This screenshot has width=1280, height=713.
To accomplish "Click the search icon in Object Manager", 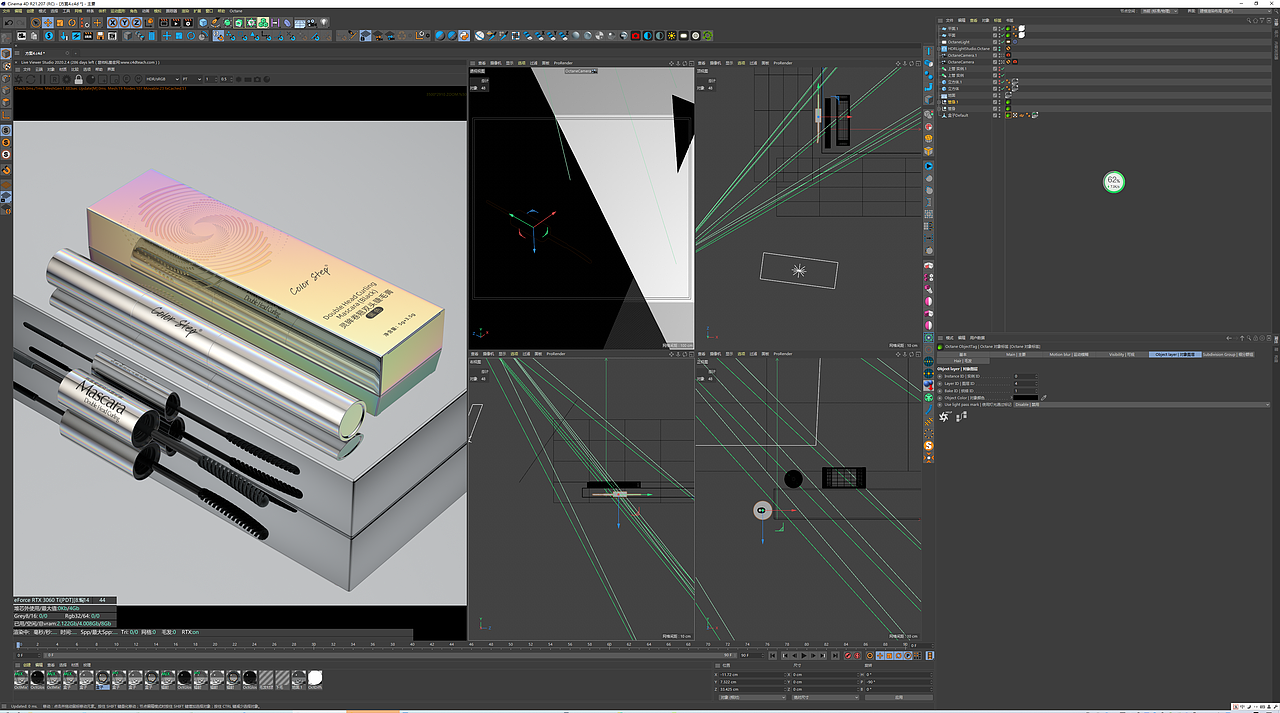I will coord(1249,20).
